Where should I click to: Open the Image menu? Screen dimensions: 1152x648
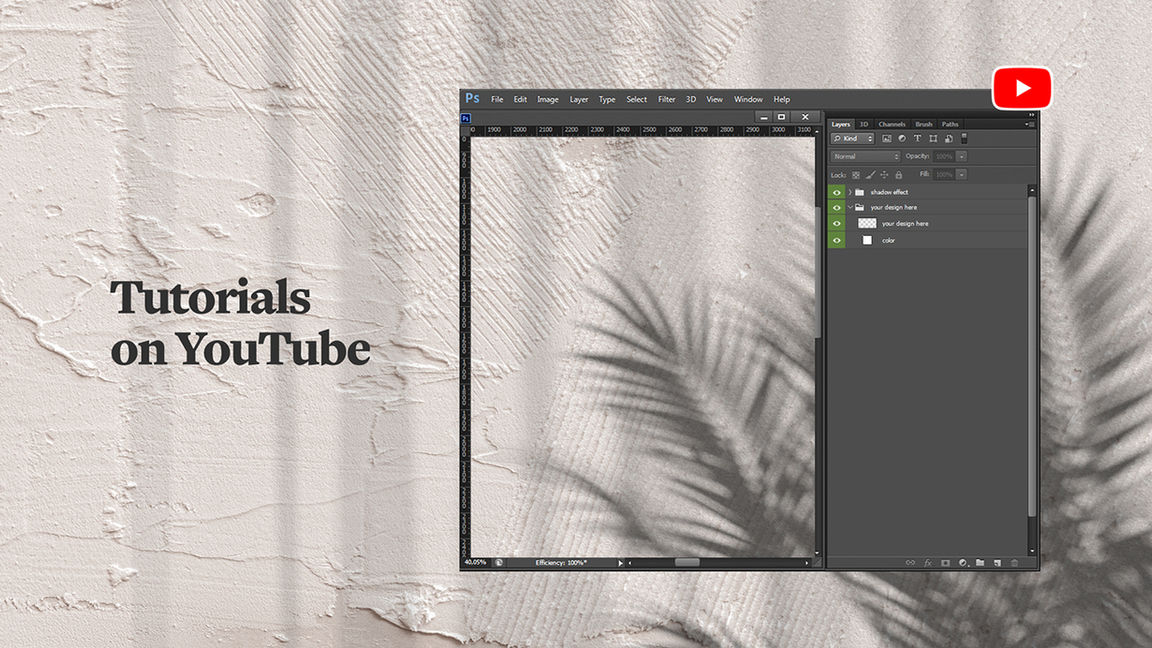pos(547,99)
